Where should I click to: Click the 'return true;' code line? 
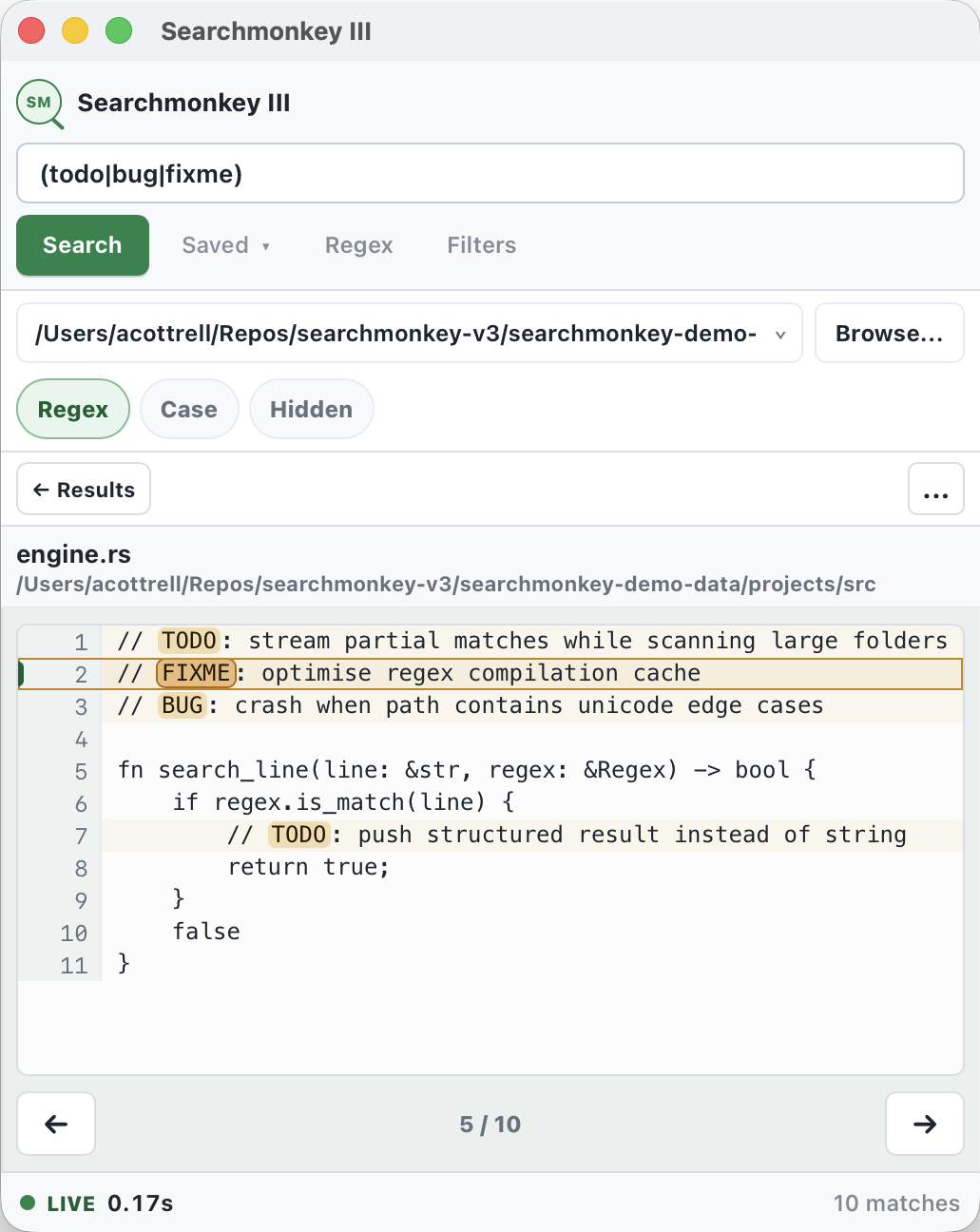[x=309, y=867]
